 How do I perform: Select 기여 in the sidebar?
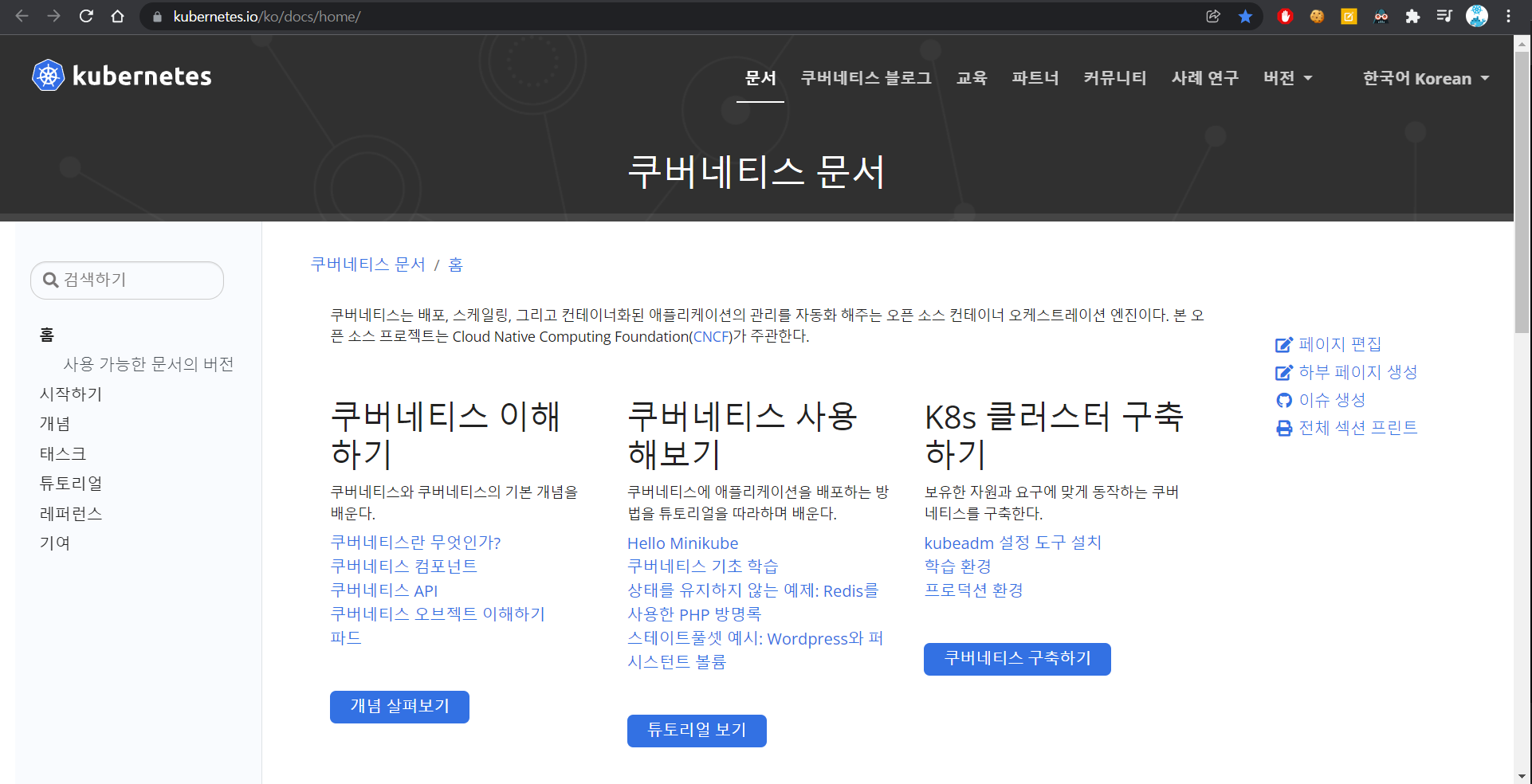pyautogui.click(x=55, y=543)
